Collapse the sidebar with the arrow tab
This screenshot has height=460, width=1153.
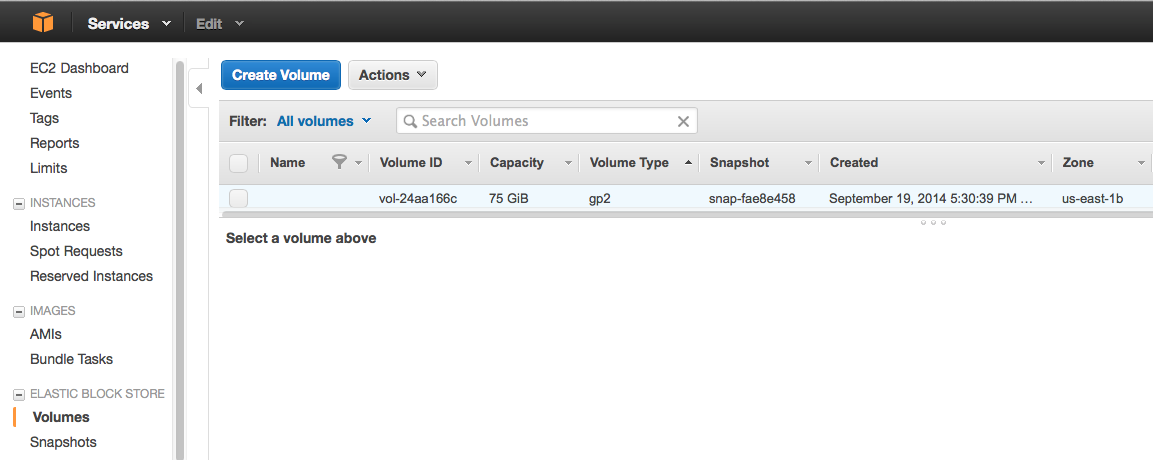198,89
